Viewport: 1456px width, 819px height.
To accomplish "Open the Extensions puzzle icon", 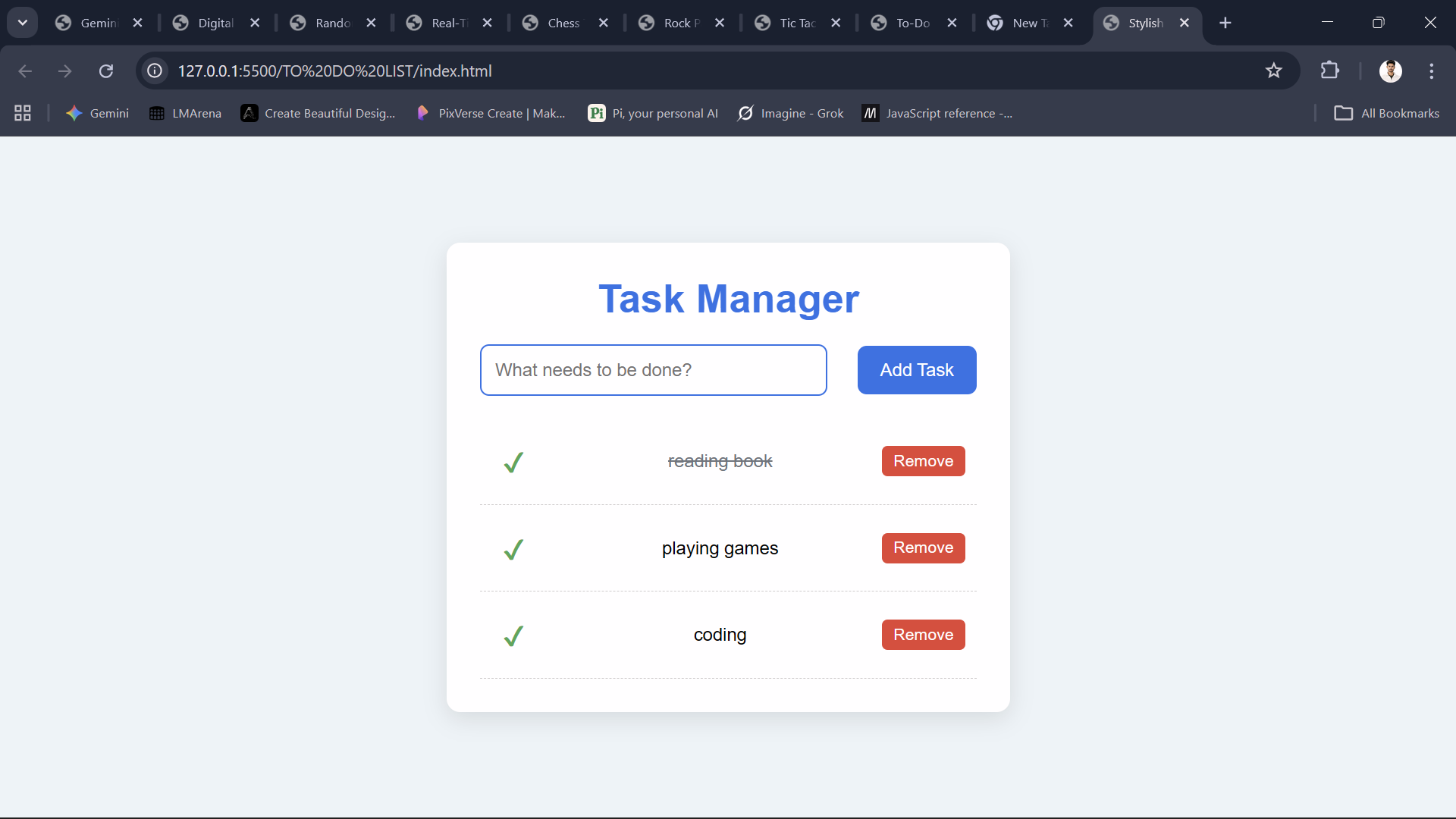I will pos(1329,71).
